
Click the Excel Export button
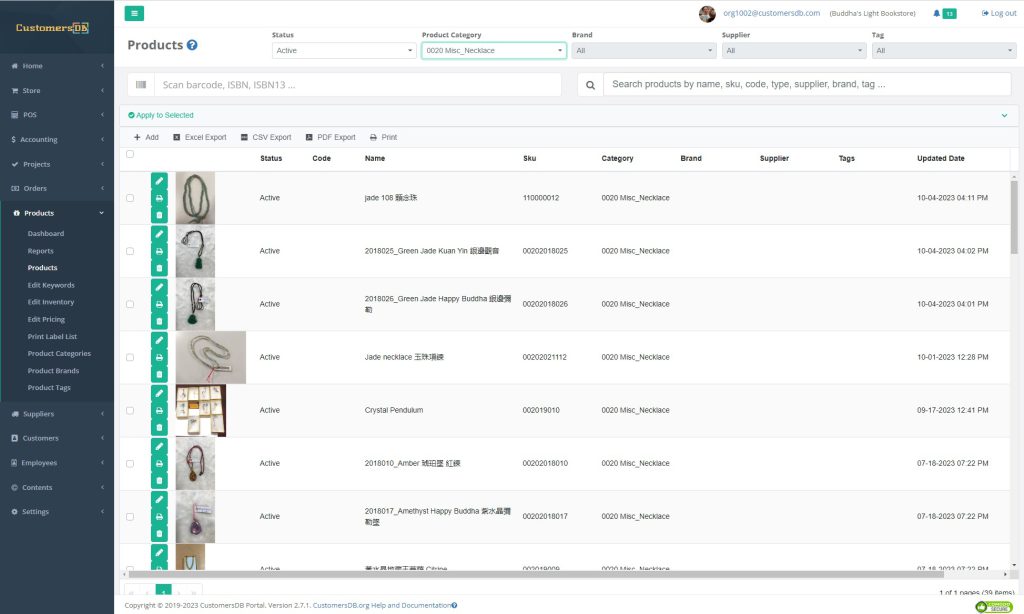(200, 137)
